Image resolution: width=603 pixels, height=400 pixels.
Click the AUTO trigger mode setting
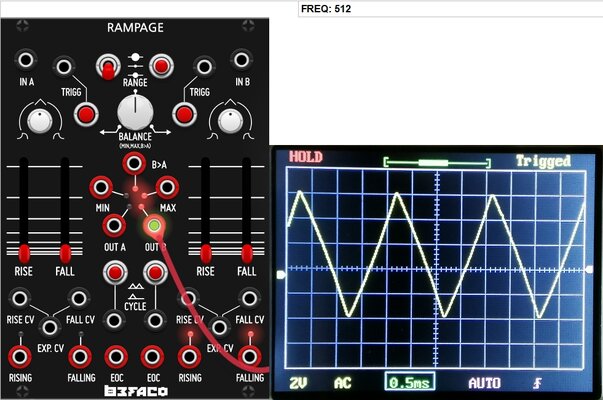[x=485, y=383]
